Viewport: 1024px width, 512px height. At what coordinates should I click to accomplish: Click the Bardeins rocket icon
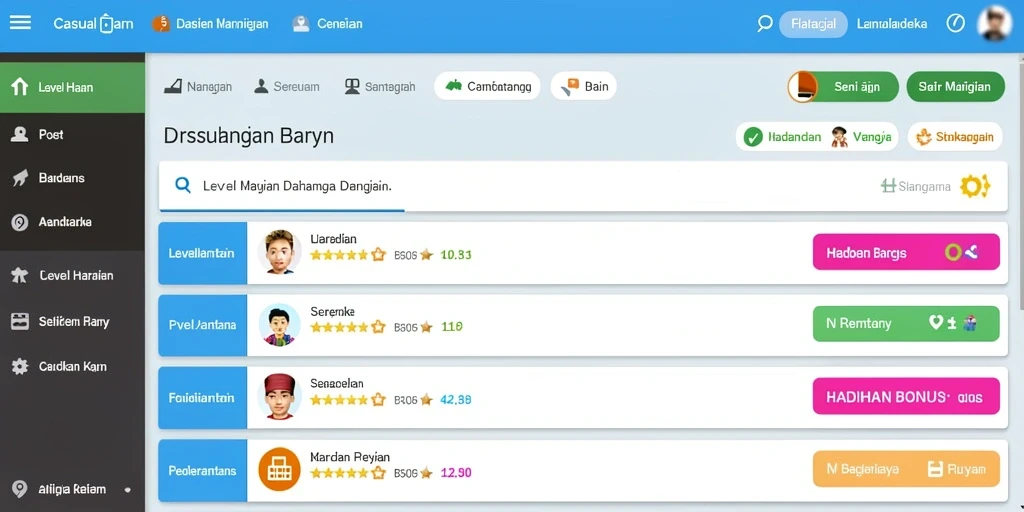point(20,178)
